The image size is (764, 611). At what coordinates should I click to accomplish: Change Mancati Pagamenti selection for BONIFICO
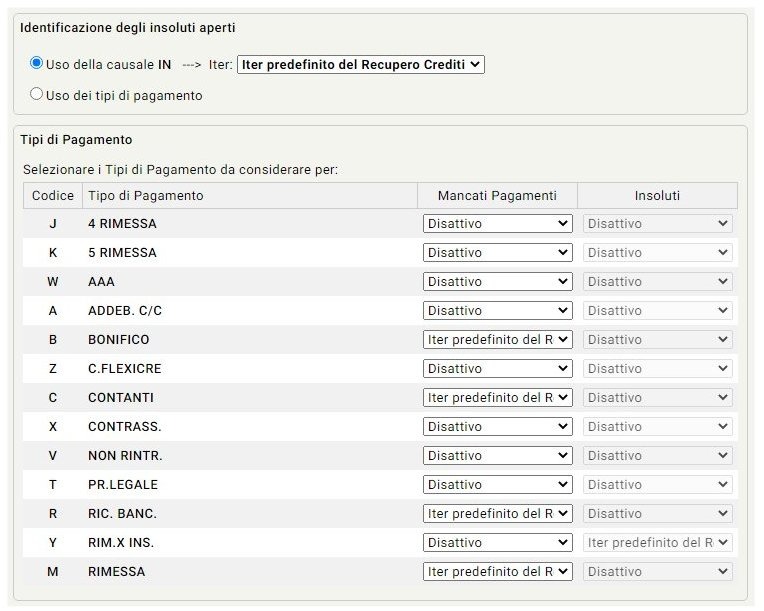pyautogui.click(x=497, y=340)
